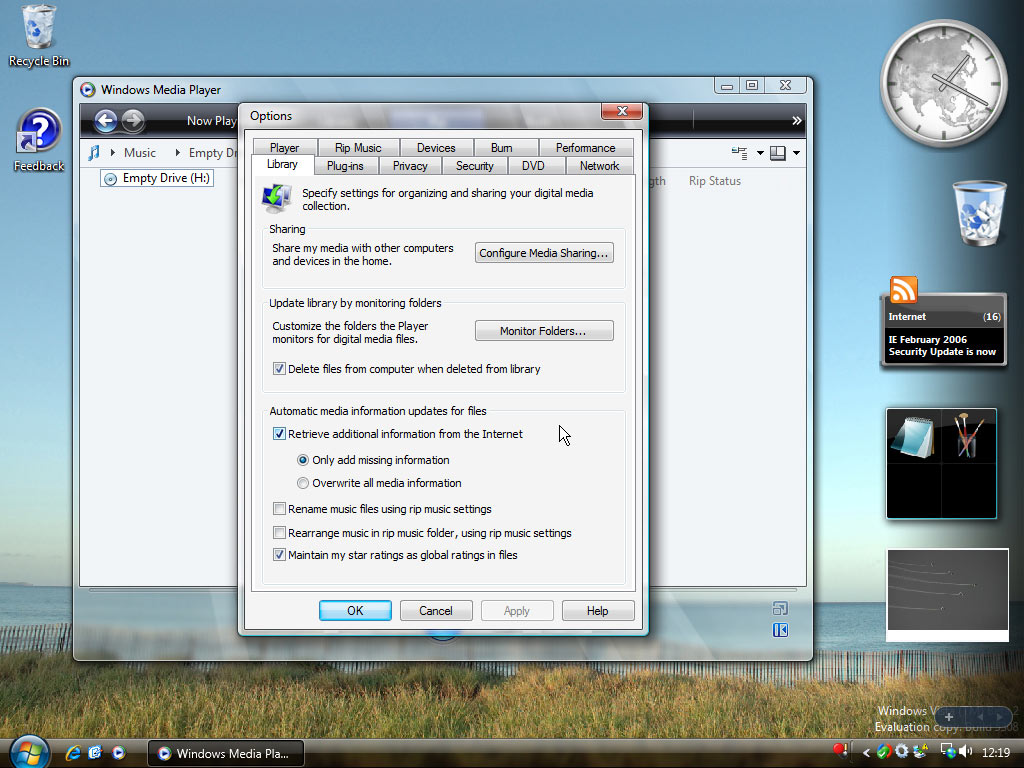Image resolution: width=1024 pixels, height=768 pixels.
Task: Switch to the Privacy tab
Action: tap(410, 166)
